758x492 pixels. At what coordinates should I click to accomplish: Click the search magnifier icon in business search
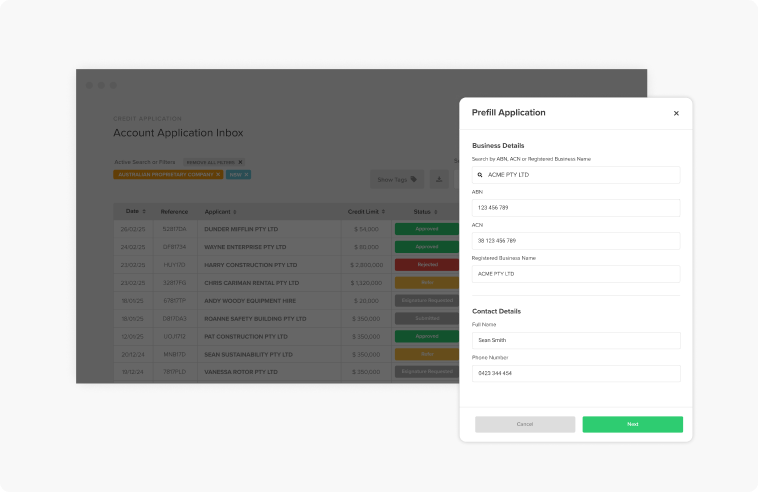[480, 175]
